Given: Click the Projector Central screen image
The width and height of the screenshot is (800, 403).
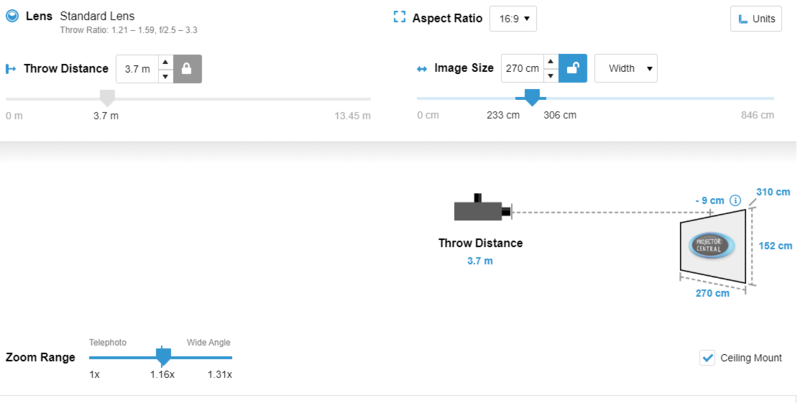Looking at the screenshot, I should tap(708, 247).
